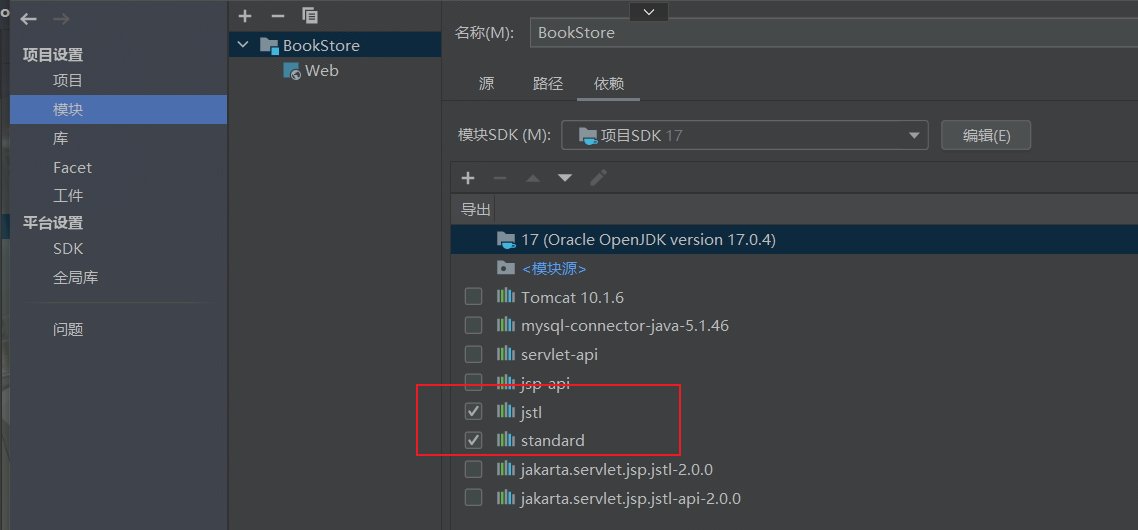Move dependency down with arrow icon
Screen dimensions: 1138x530
565,178
